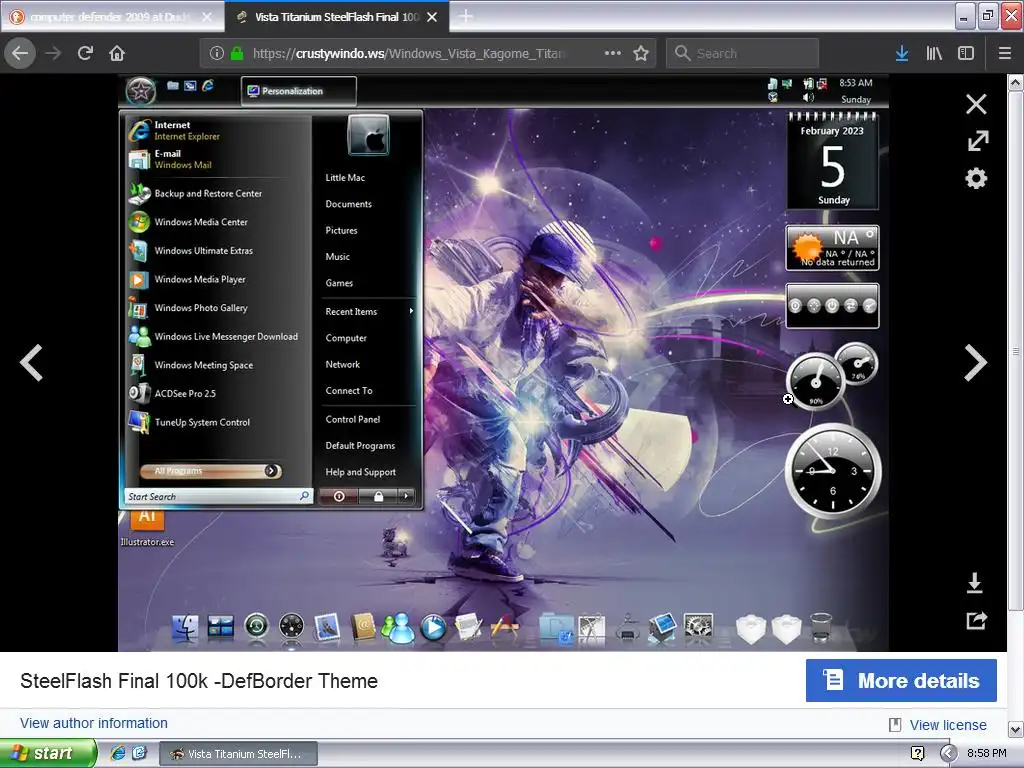Screen dimensions: 1024x768
Task: Show site information icon in address bar
Action: pos(217,53)
